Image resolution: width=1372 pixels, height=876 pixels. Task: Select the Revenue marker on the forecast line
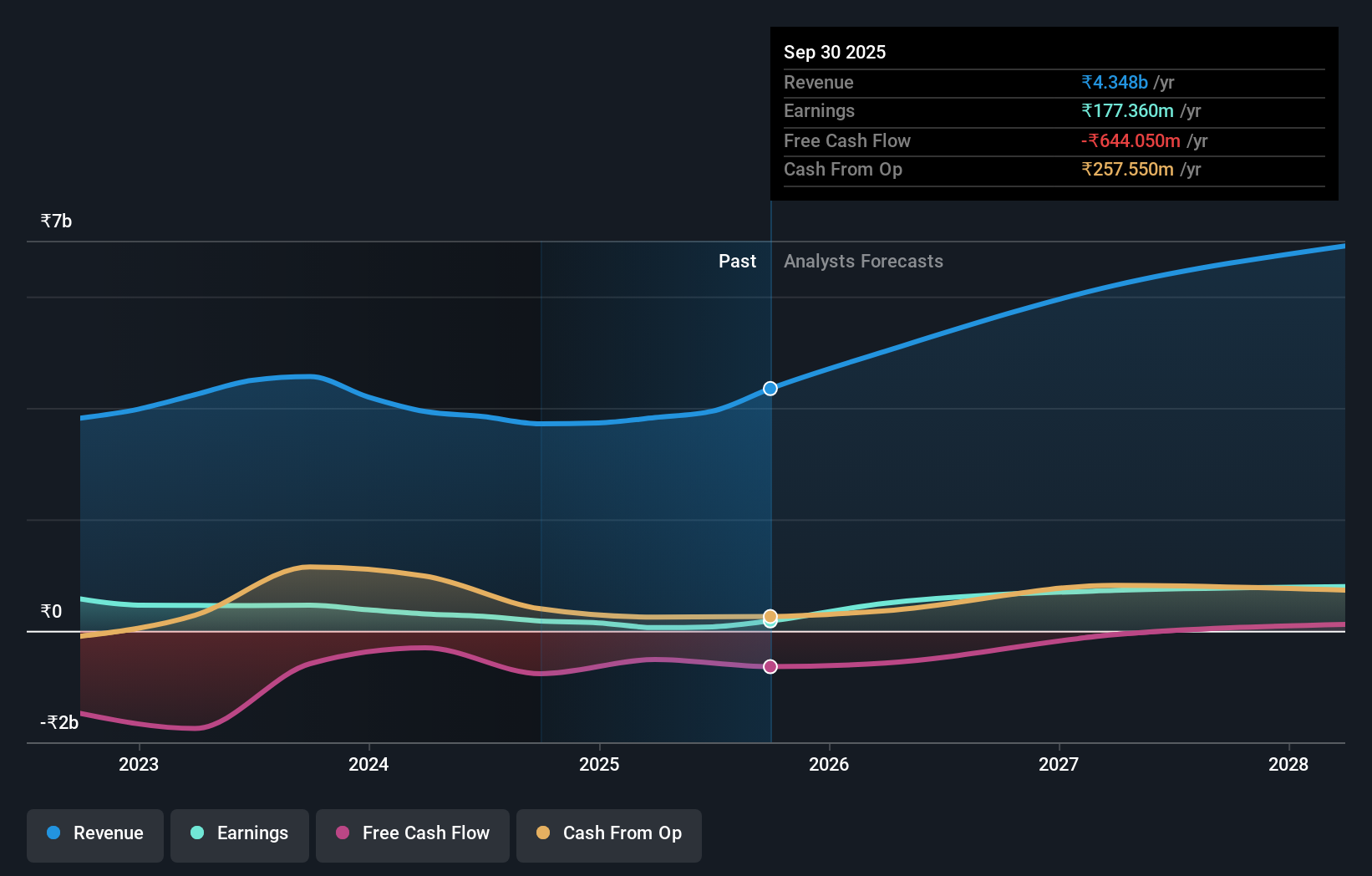(x=770, y=388)
